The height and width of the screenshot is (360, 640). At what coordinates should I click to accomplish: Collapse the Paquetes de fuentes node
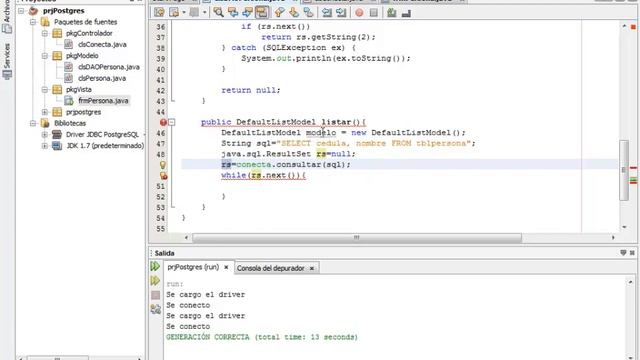33,22
